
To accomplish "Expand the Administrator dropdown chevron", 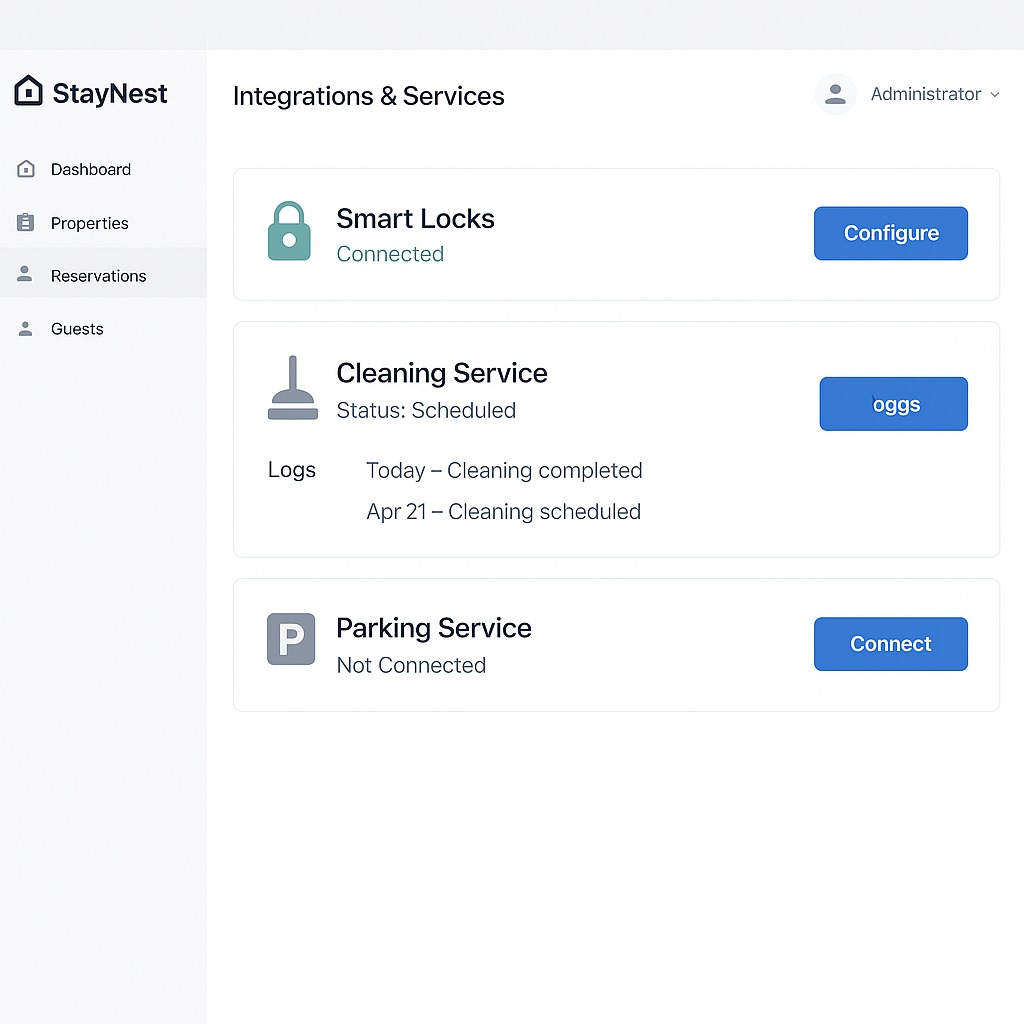I will pyautogui.click(x=994, y=94).
